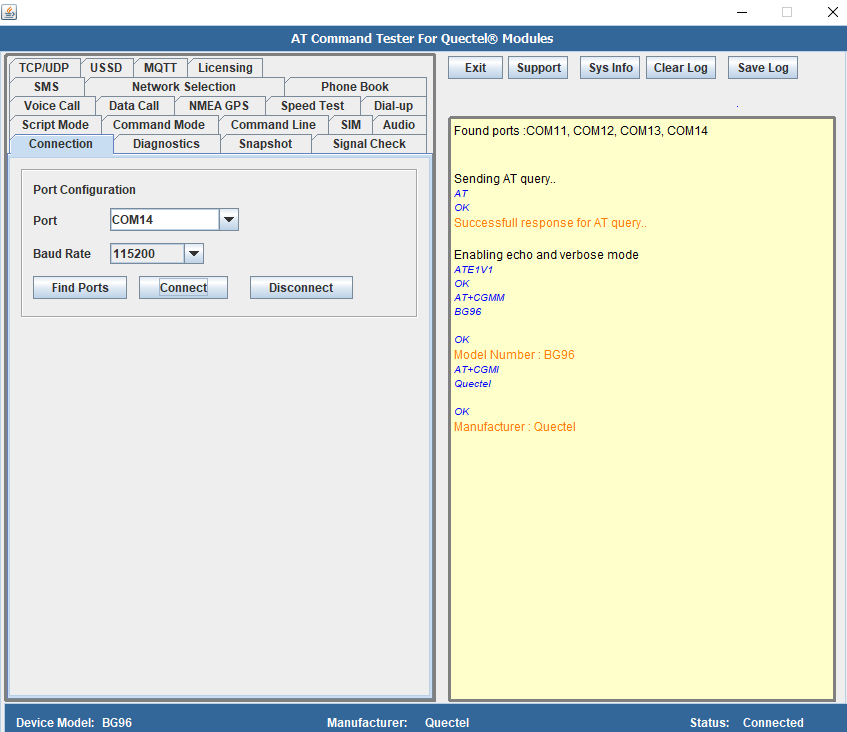This screenshot has width=847, height=732.
Task: Click the Connected status text
Action: point(773,723)
